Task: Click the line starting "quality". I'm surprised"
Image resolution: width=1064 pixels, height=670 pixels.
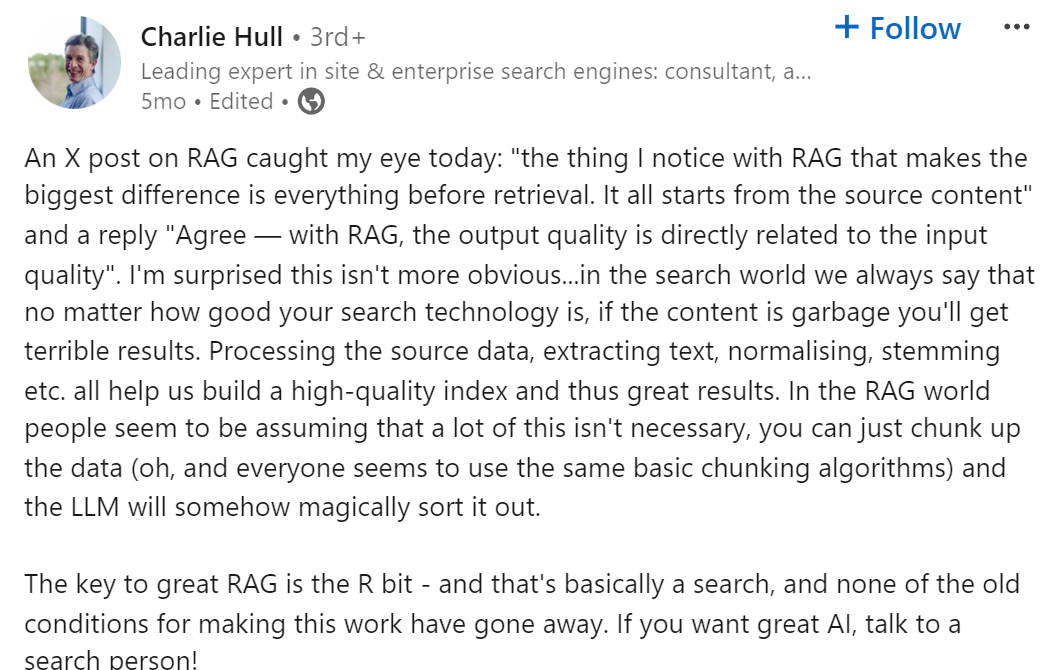Action: tap(514, 274)
